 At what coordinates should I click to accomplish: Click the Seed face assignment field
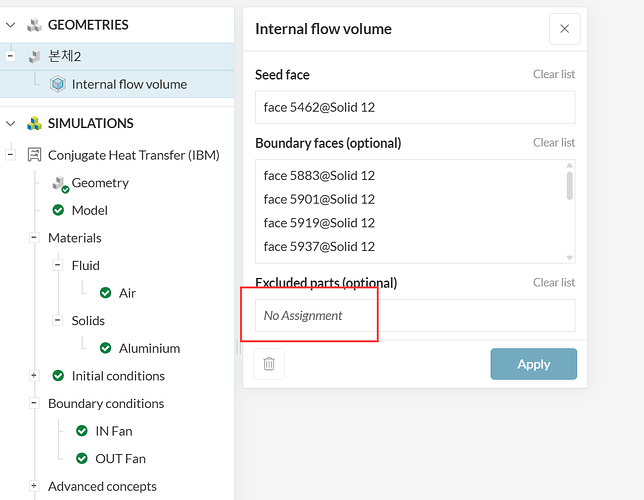point(415,107)
